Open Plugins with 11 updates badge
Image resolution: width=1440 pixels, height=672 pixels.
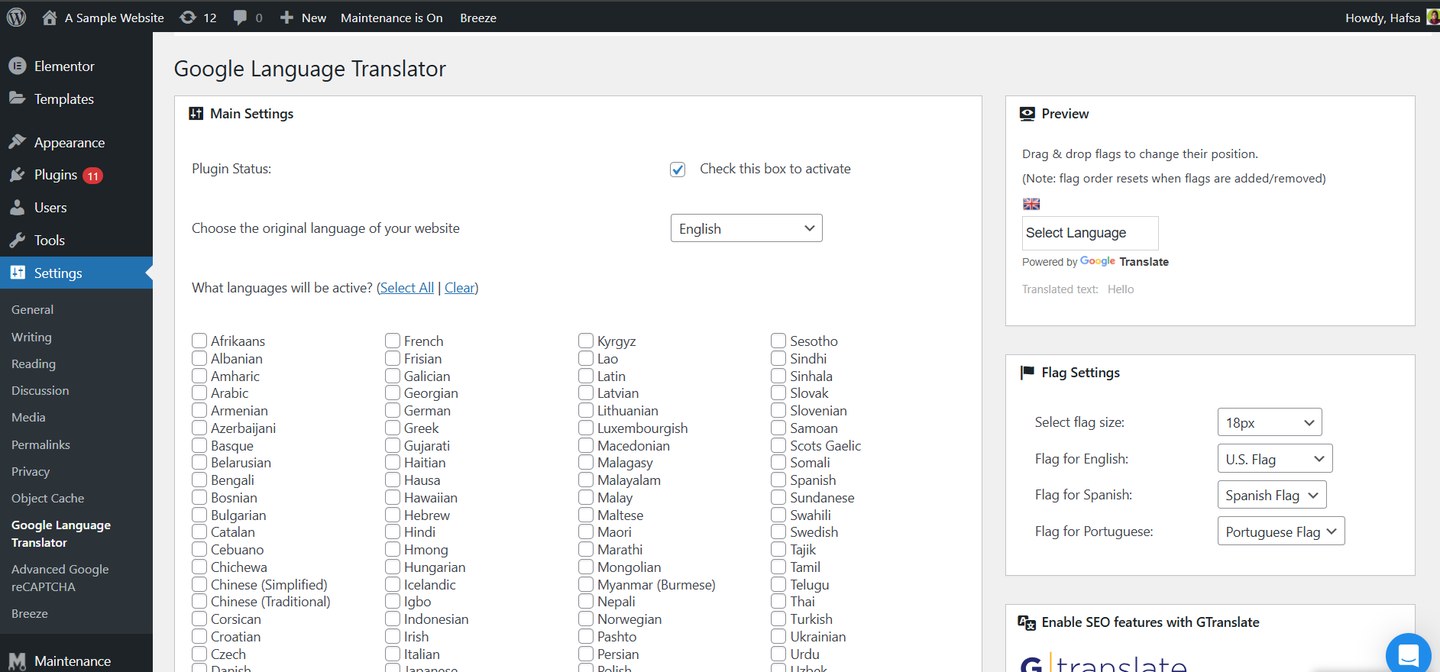[x=56, y=175]
